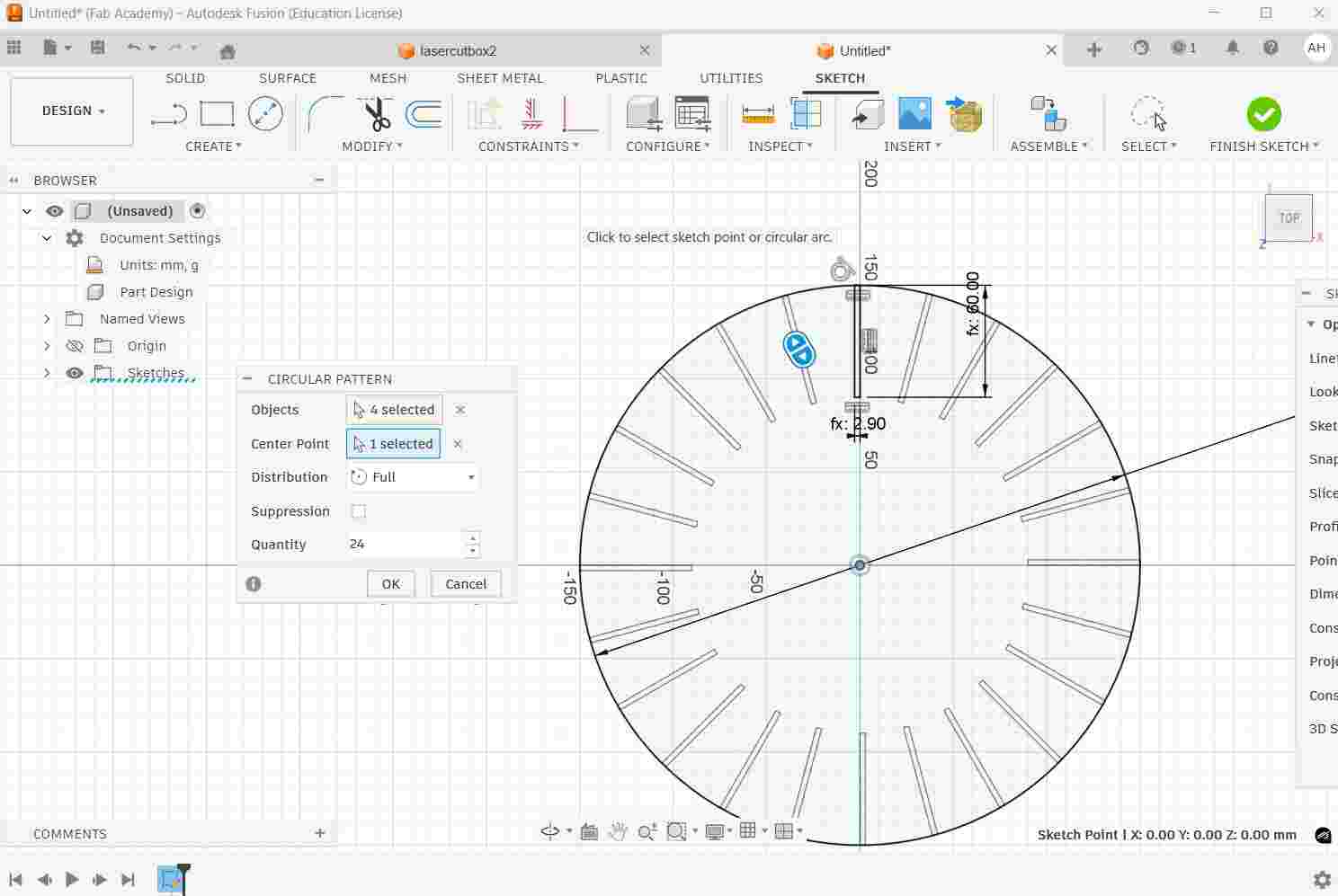Click the TOP face of the ViewCube
The width and height of the screenshot is (1338, 896).
click(x=1289, y=217)
